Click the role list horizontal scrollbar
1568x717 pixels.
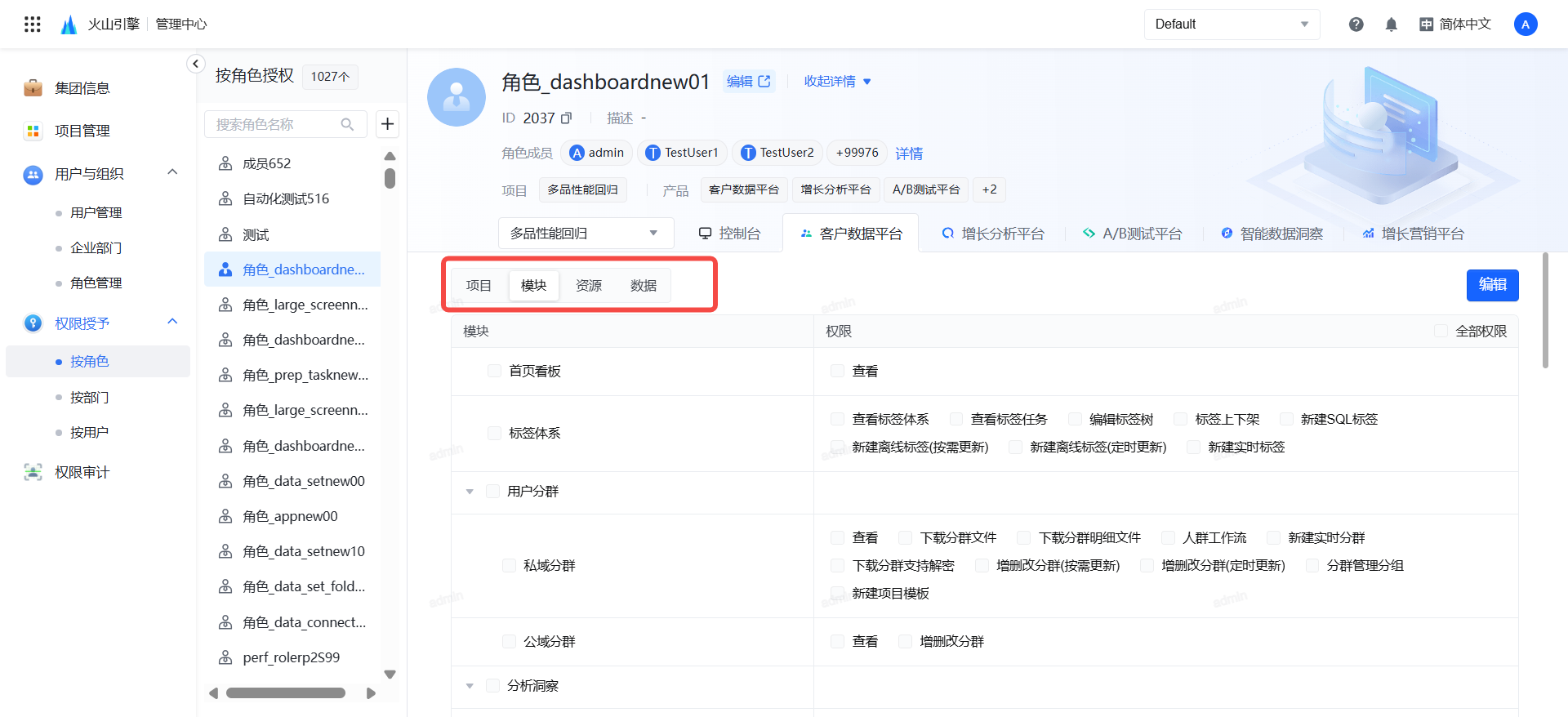(x=286, y=693)
